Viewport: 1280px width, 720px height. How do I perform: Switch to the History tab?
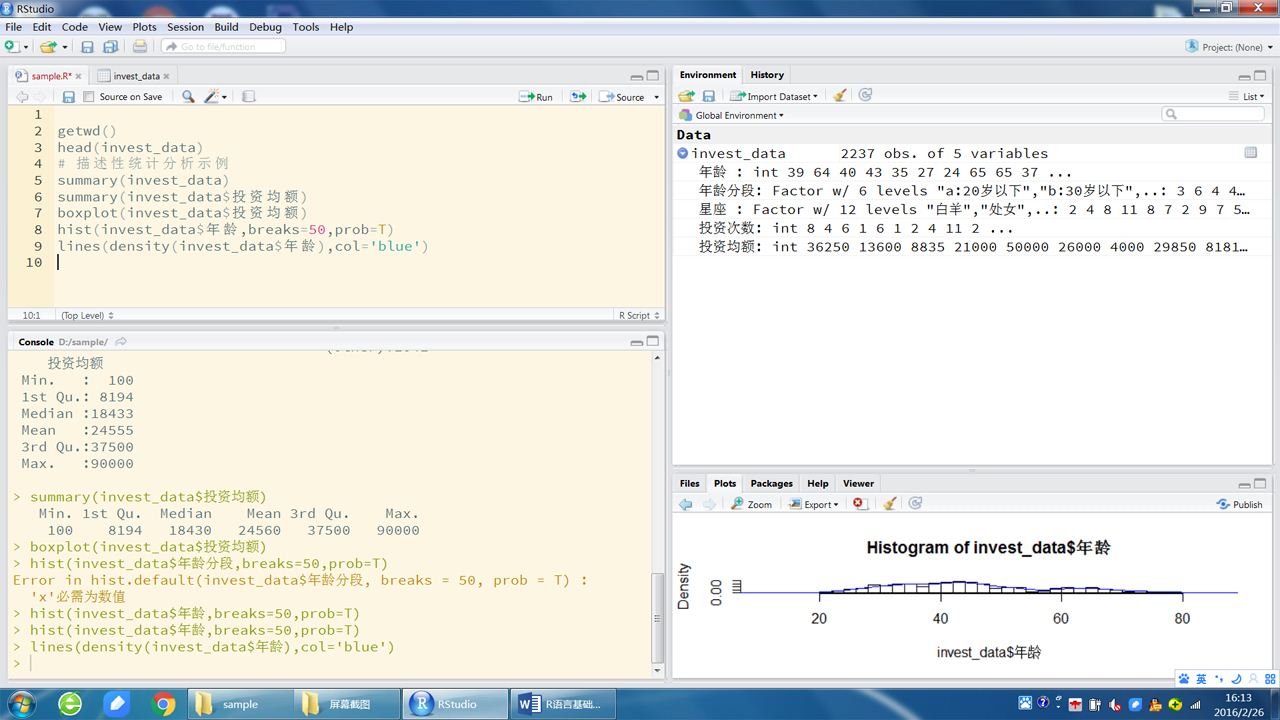767,75
